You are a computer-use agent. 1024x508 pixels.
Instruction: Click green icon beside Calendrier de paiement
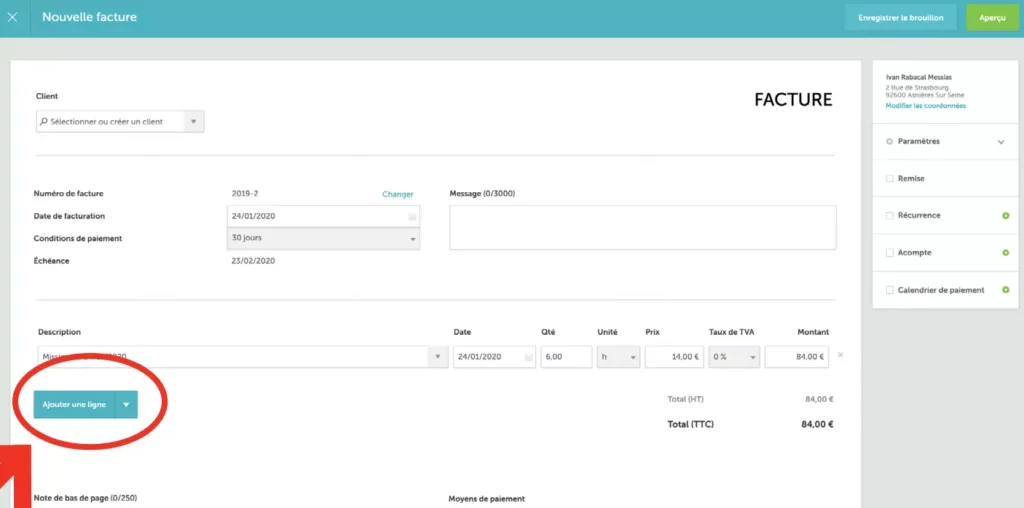(1005, 290)
